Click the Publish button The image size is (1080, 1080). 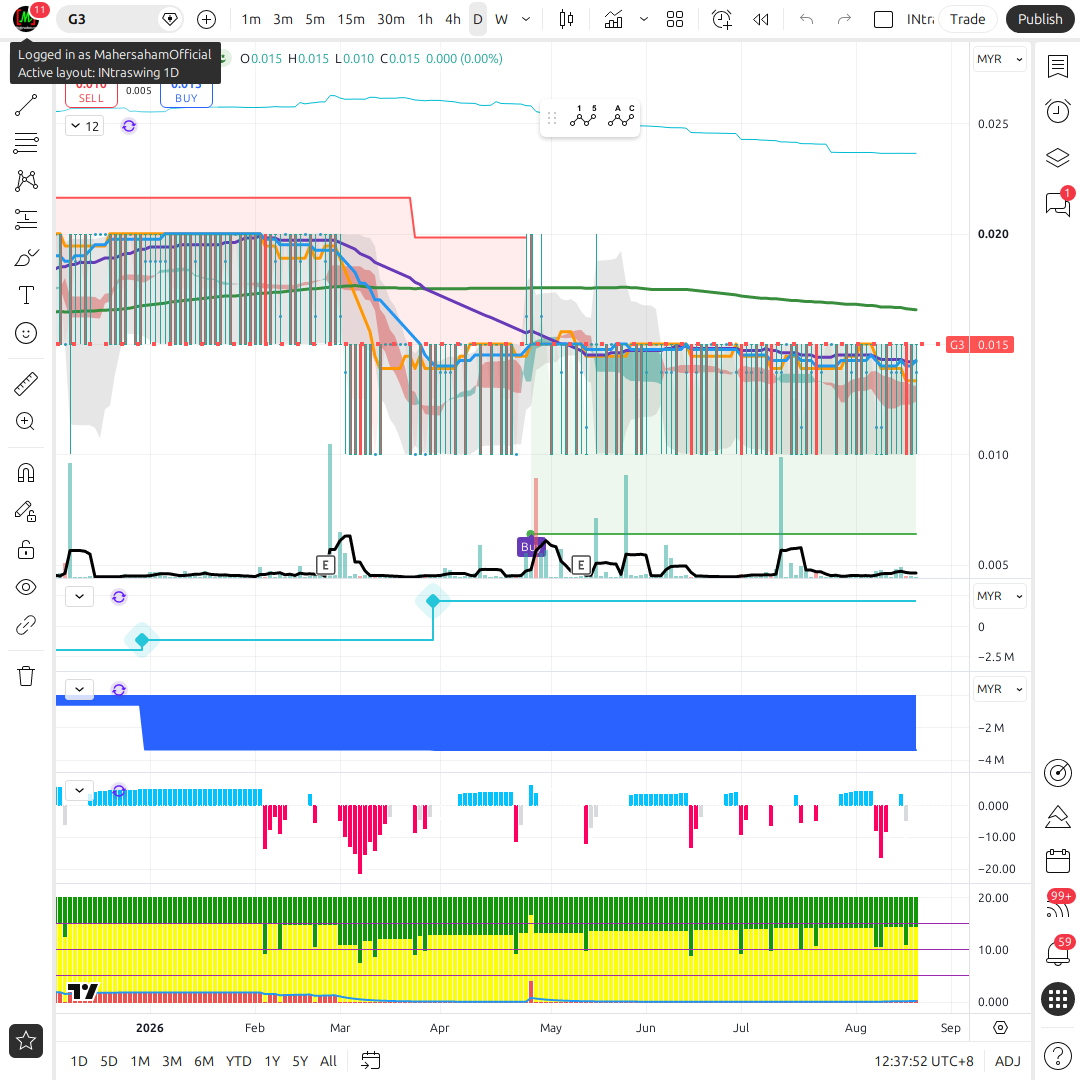1039,19
